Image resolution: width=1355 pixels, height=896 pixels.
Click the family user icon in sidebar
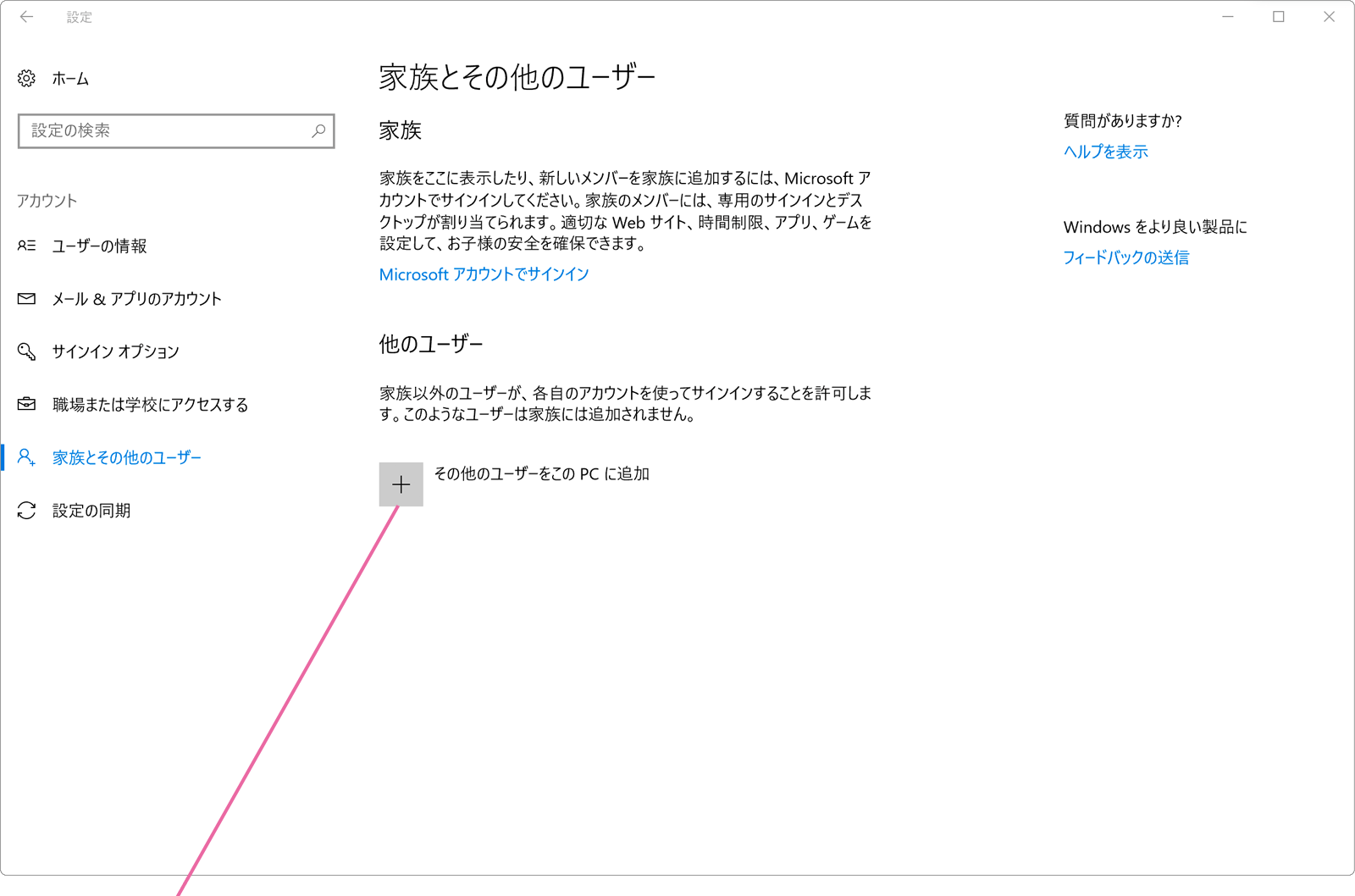[26, 457]
